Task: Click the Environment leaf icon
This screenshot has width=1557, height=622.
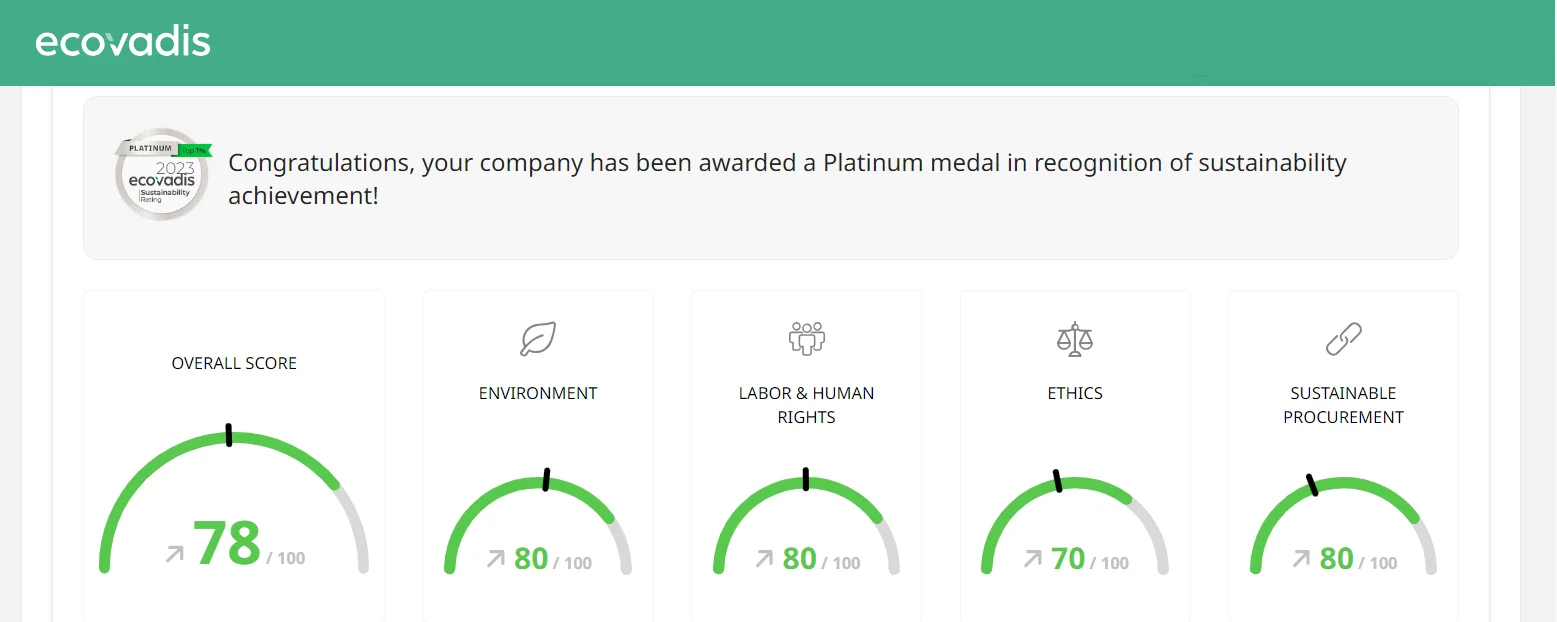Action: coord(538,339)
